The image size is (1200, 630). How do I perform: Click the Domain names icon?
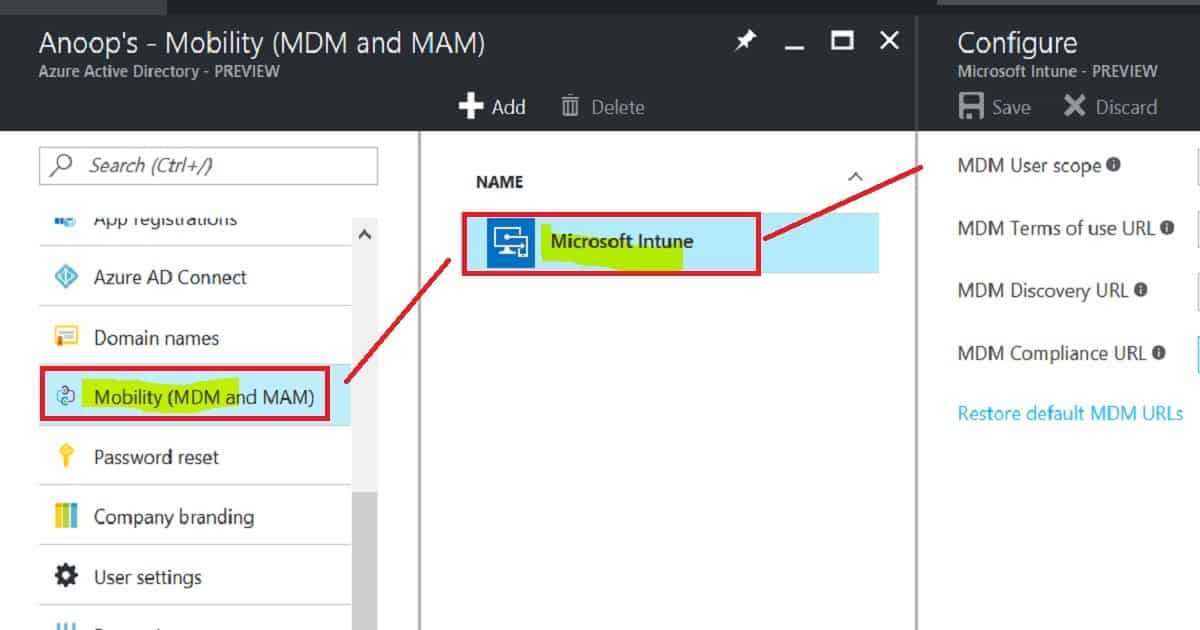66,337
